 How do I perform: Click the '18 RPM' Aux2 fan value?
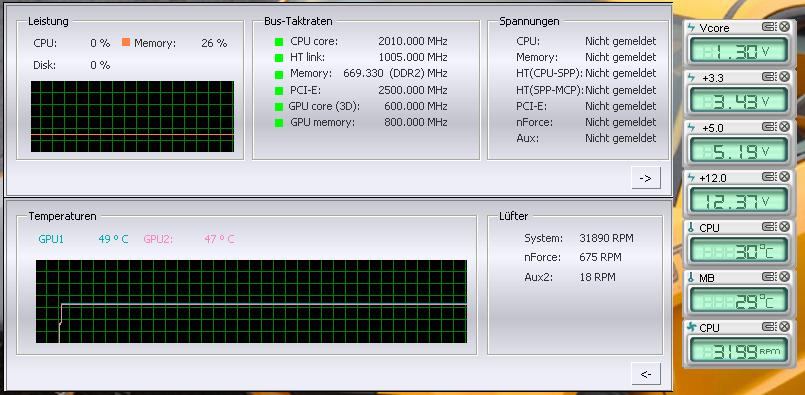pos(597,277)
